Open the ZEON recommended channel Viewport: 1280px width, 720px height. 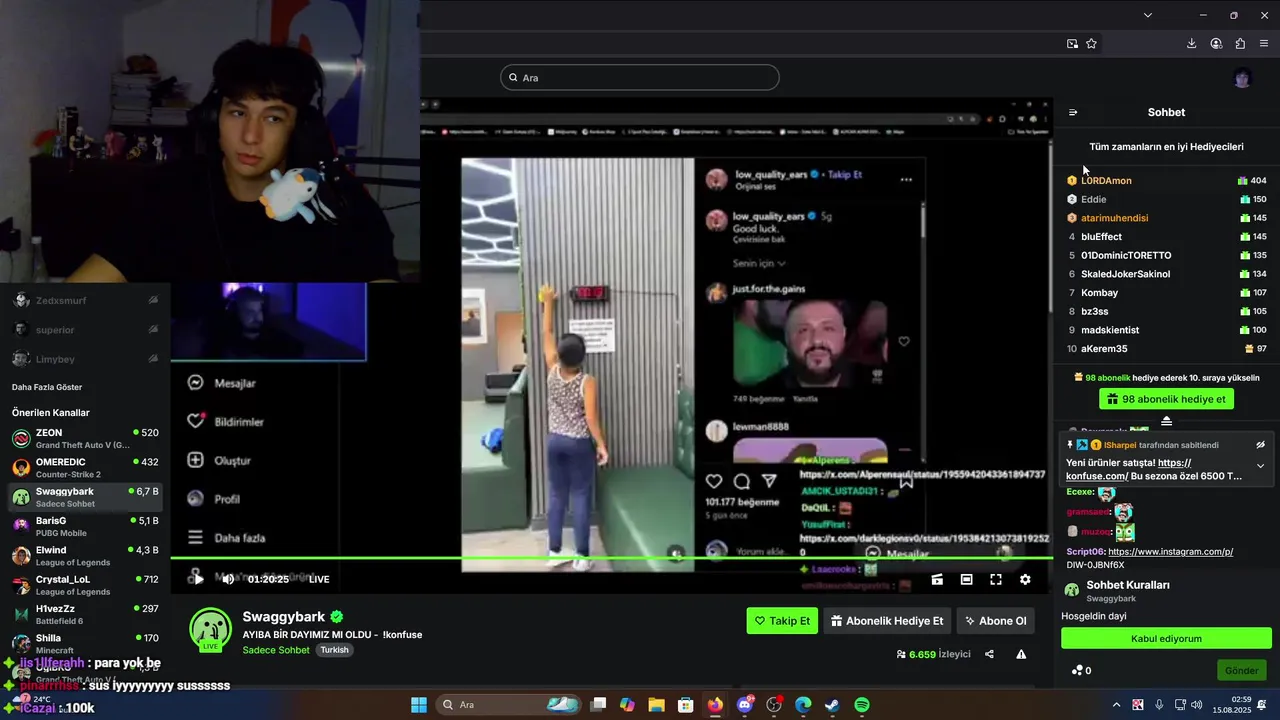click(85, 438)
